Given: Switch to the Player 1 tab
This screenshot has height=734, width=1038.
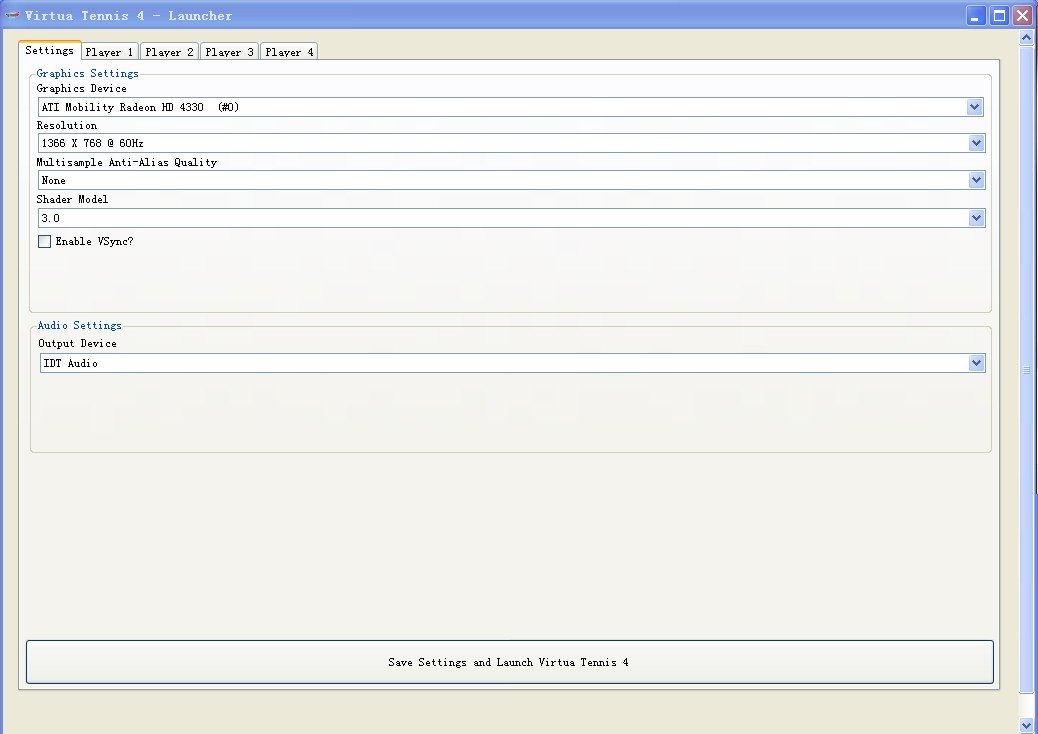Looking at the screenshot, I should coord(109,52).
